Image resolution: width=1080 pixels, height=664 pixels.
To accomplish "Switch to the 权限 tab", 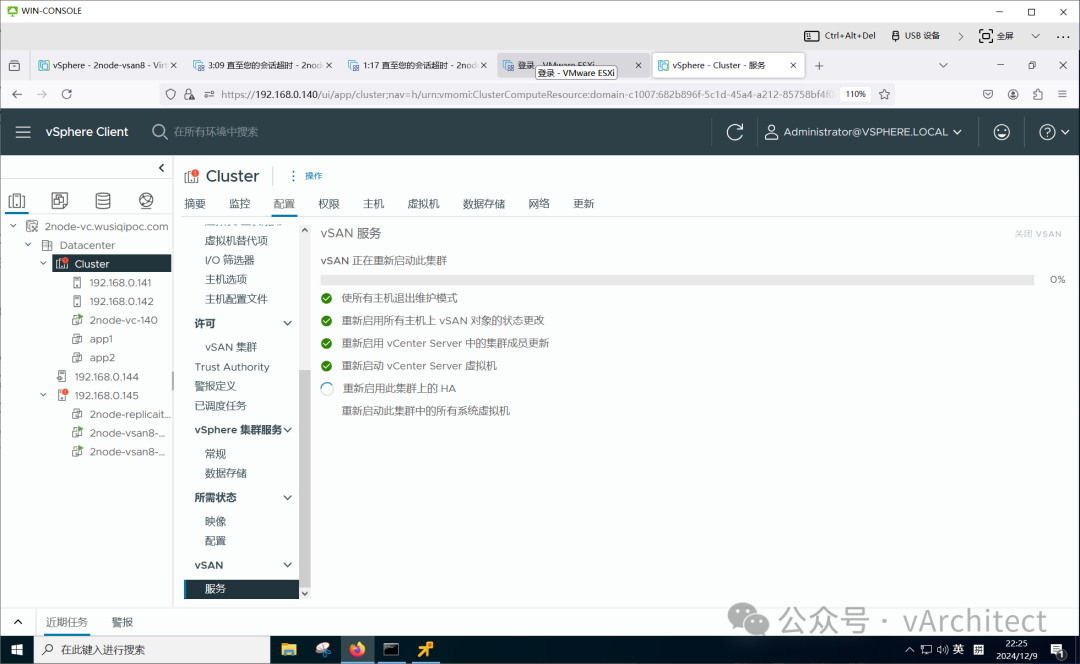I will pyautogui.click(x=329, y=204).
